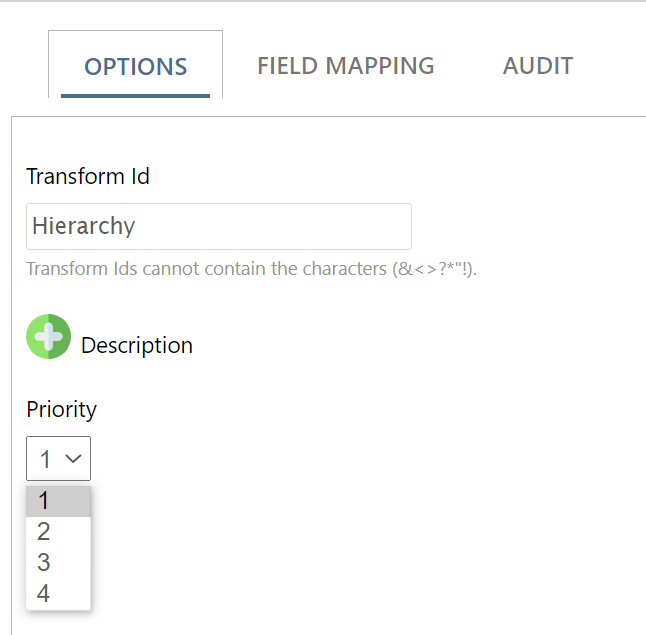Switch to the FIELD MAPPING tab

pyautogui.click(x=346, y=66)
